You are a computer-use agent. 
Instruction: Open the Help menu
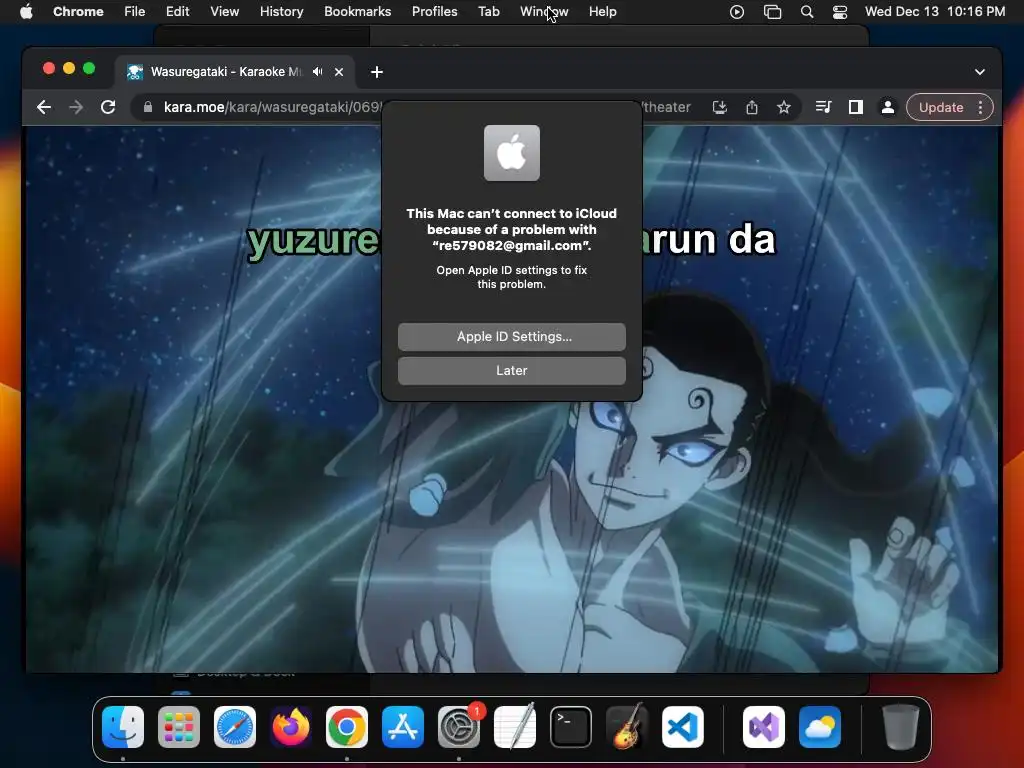tap(602, 11)
